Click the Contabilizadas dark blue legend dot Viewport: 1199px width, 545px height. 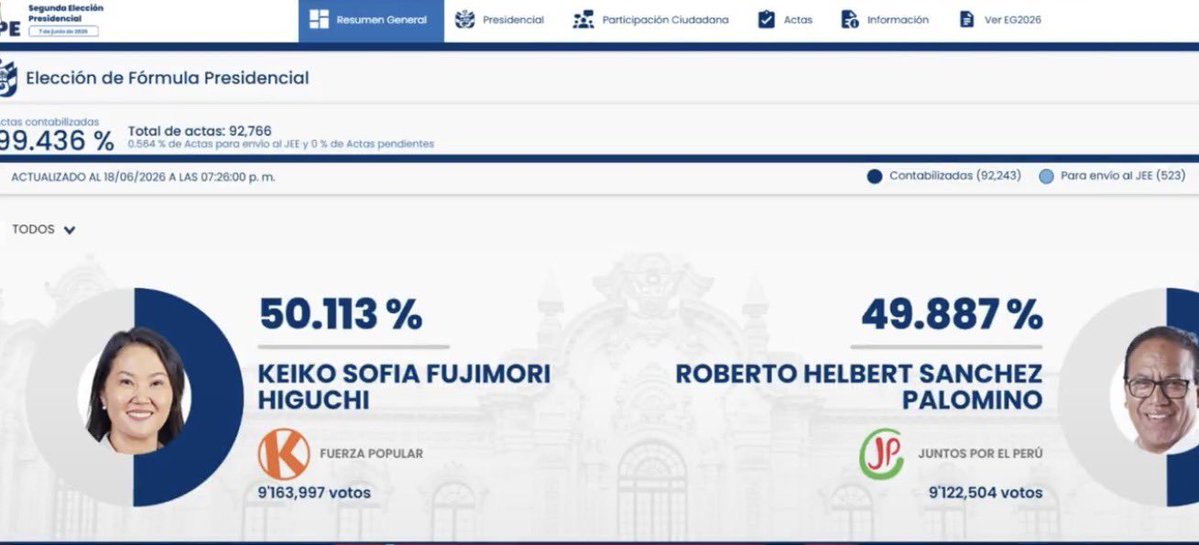(x=874, y=177)
